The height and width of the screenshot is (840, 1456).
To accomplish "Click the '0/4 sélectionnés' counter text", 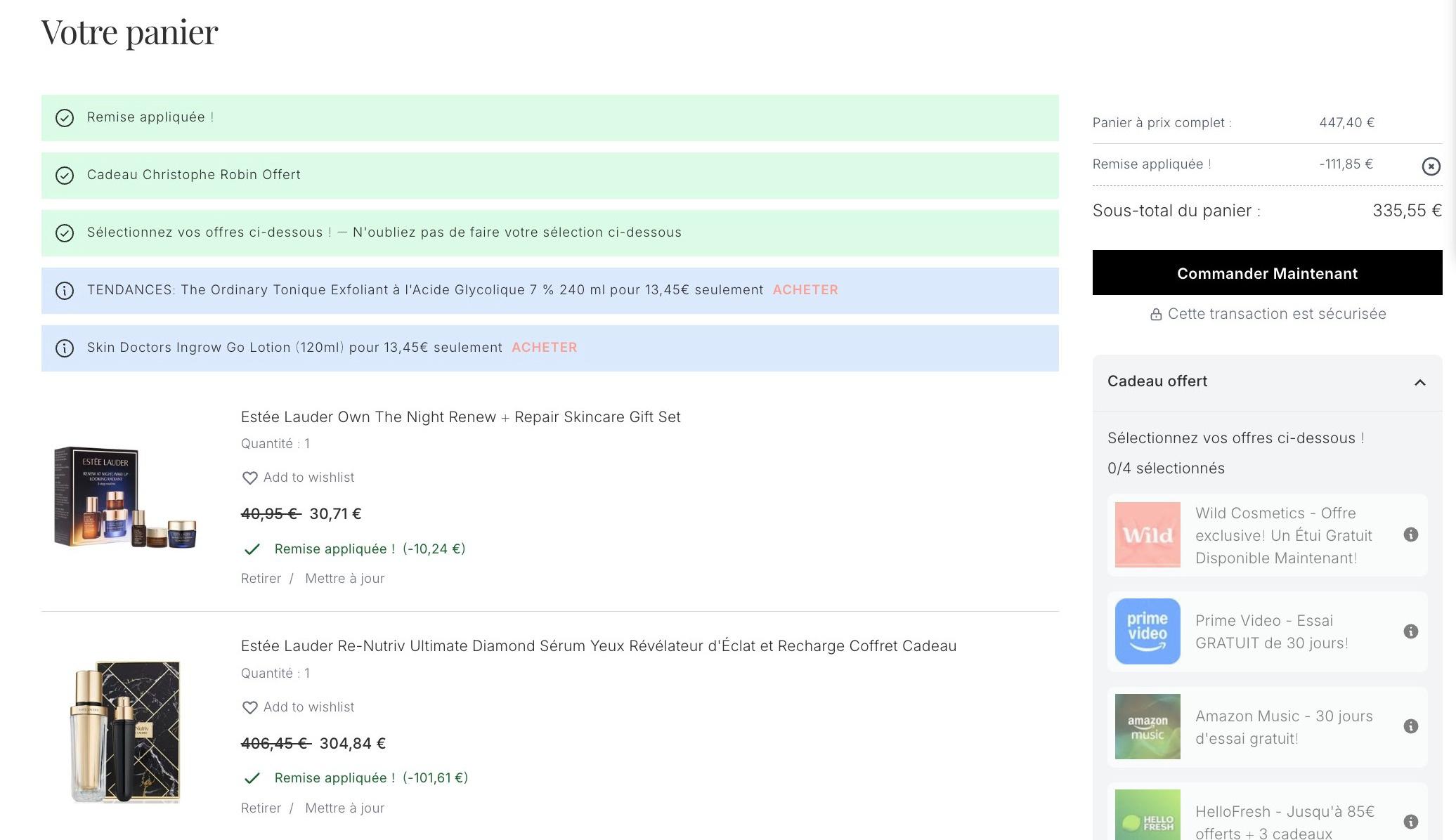I will (x=1166, y=468).
